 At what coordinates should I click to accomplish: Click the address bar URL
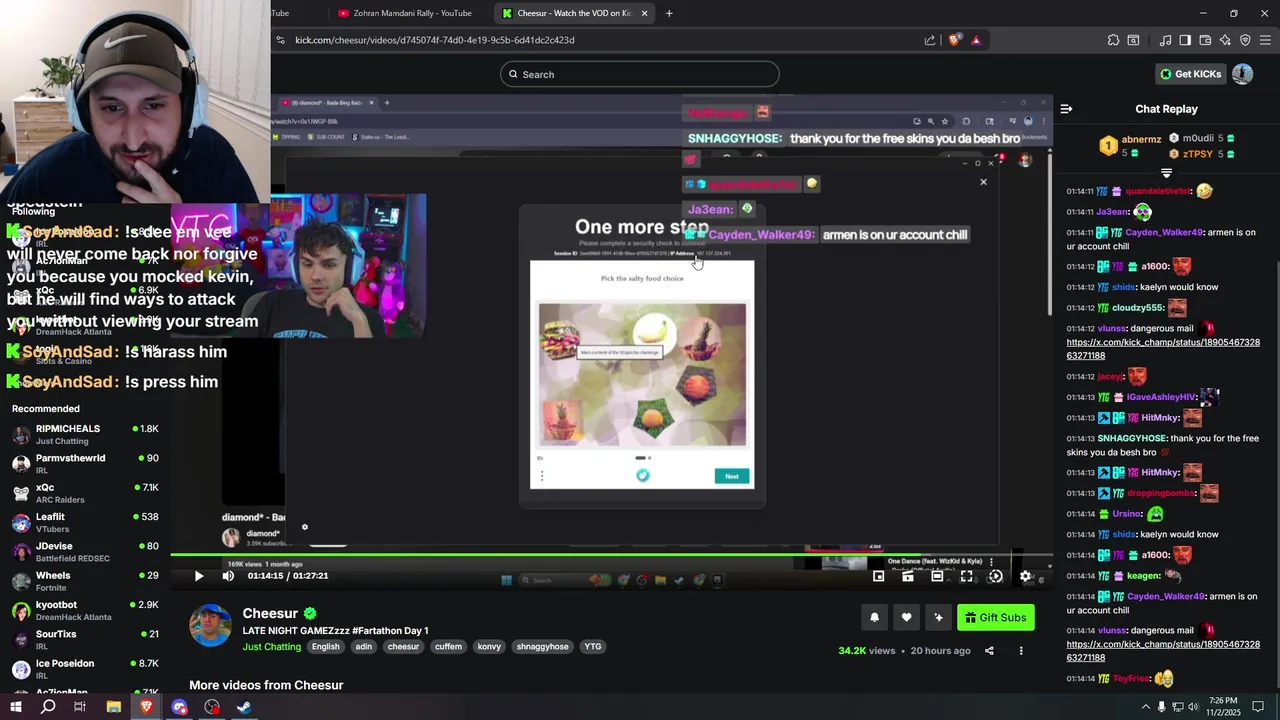[434, 40]
